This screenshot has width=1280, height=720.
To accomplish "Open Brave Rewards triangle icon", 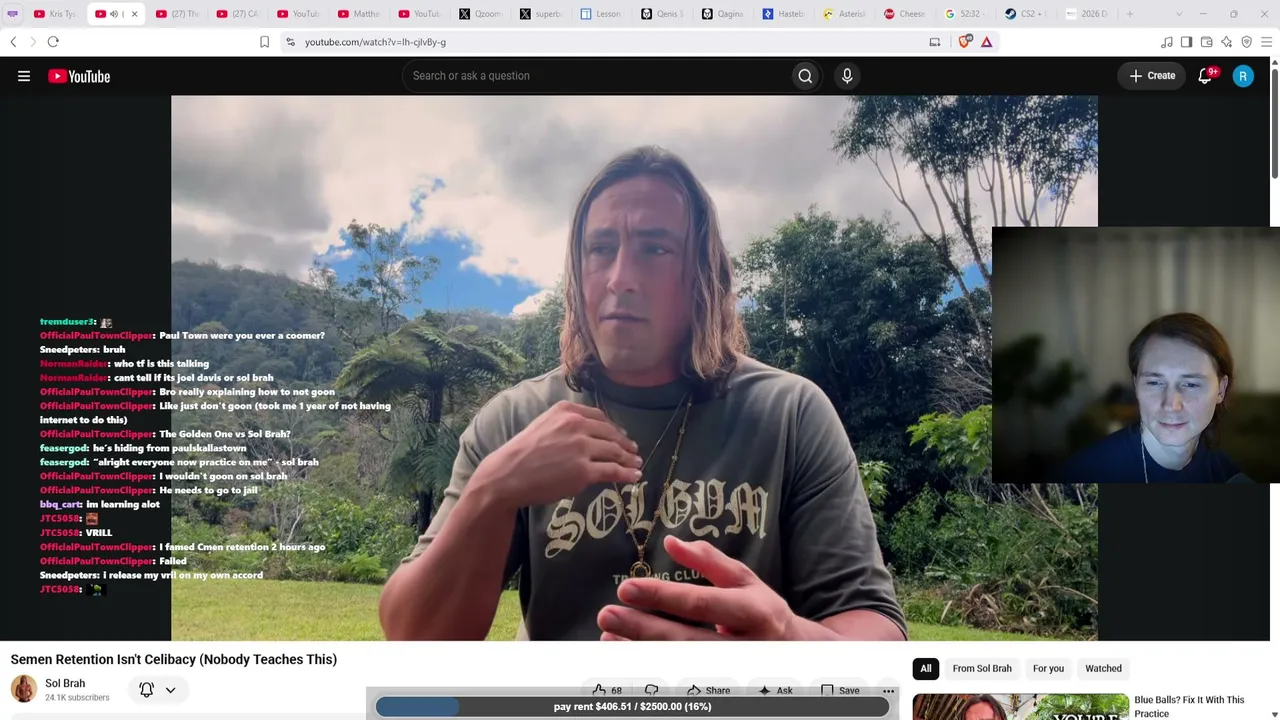I will coord(987,42).
